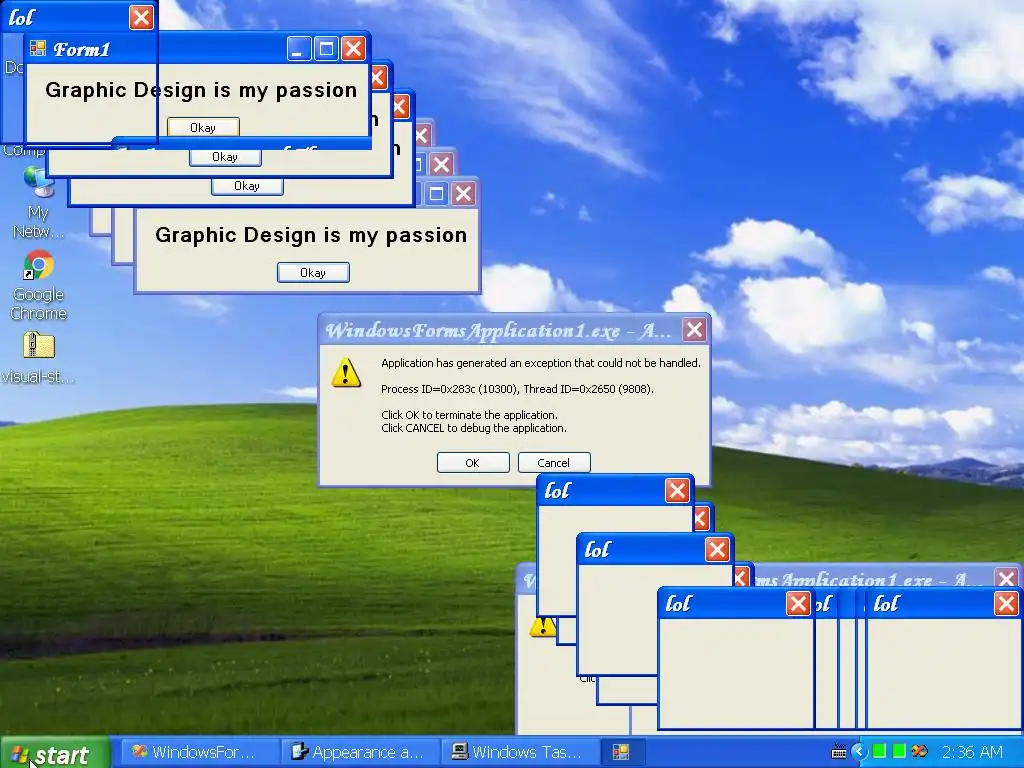This screenshot has height=768, width=1024.
Task: Maximize the titled Form1 window
Action: point(327,49)
